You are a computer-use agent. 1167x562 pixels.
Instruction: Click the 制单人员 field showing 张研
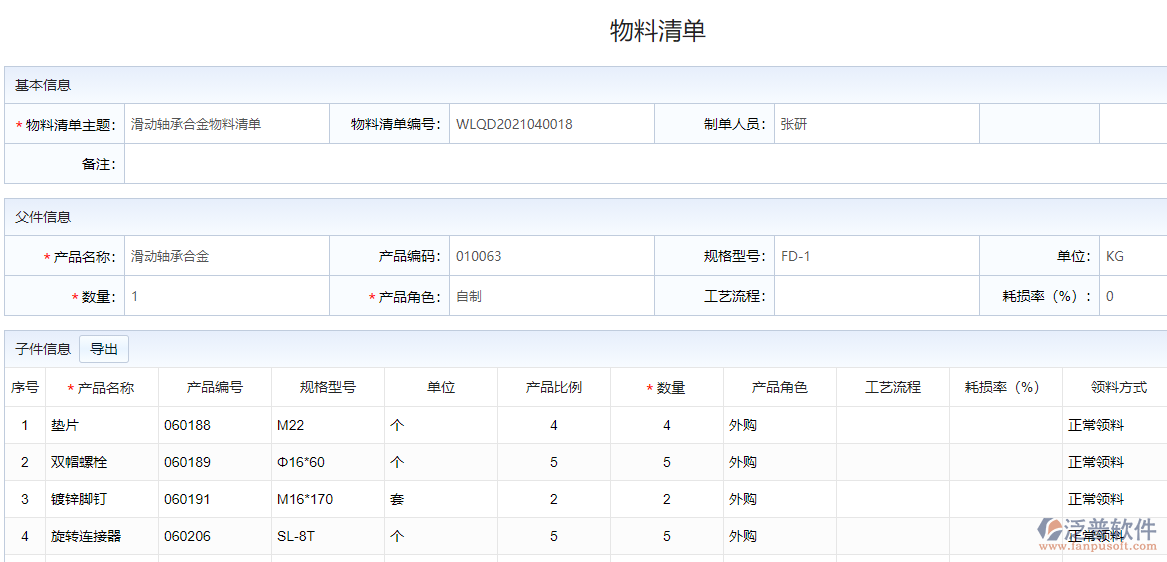click(x=876, y=124)
